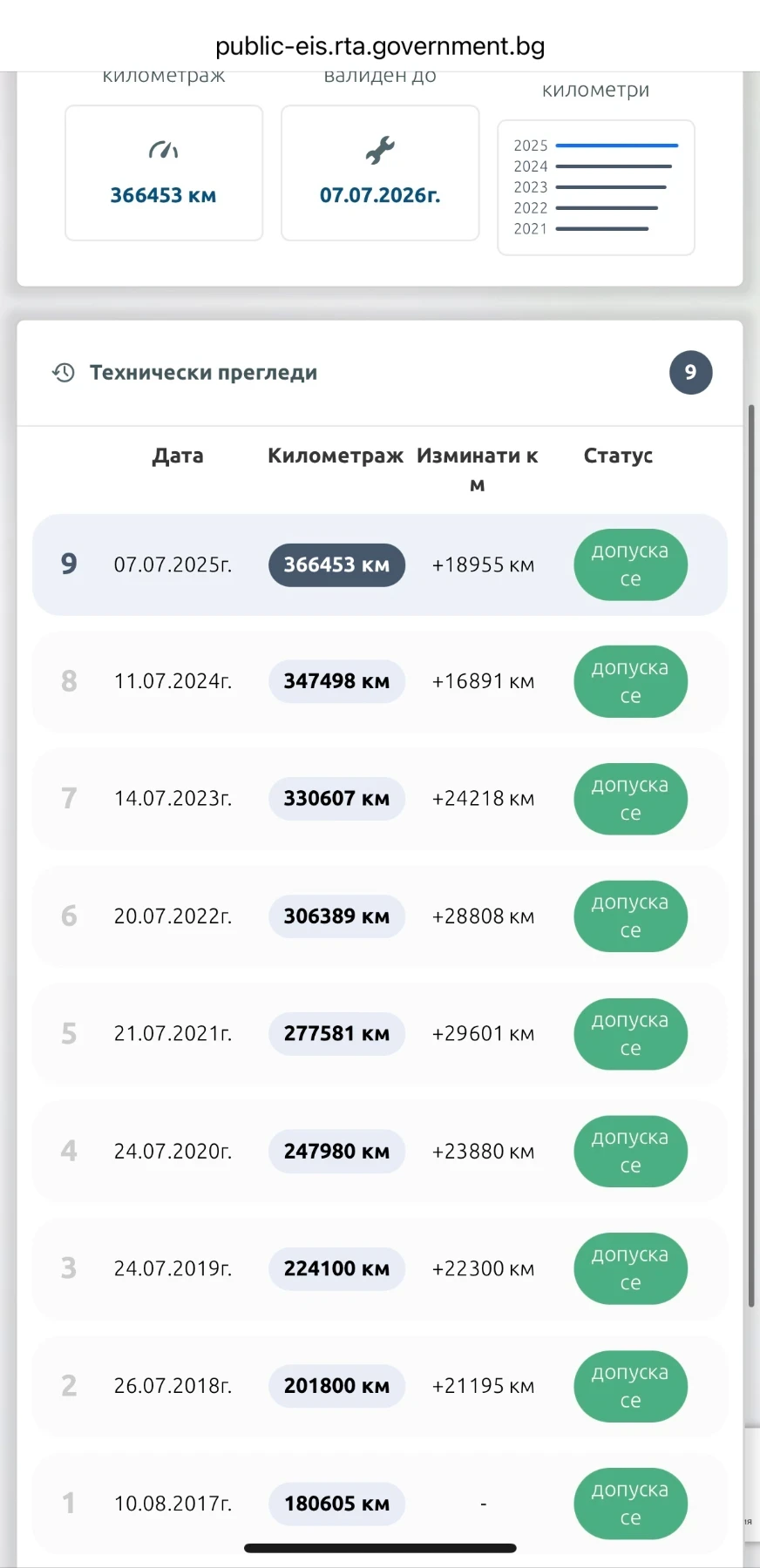
Task: Click the Километраж column header
Action: (x=336, y=456)
